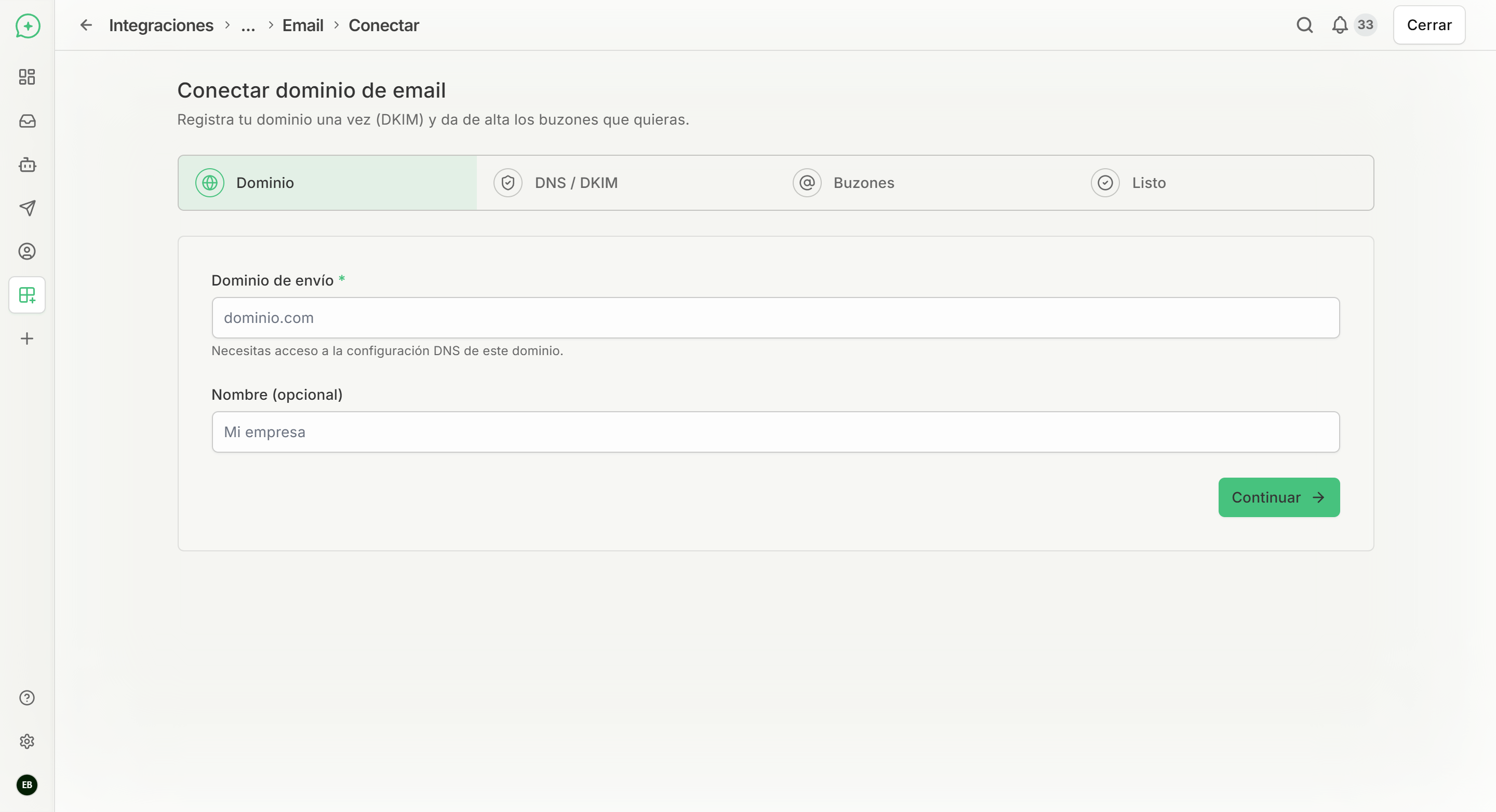Click the EB user avatar
The height and width of the screenshot is (812, 1496).
[x=26, y=784]
